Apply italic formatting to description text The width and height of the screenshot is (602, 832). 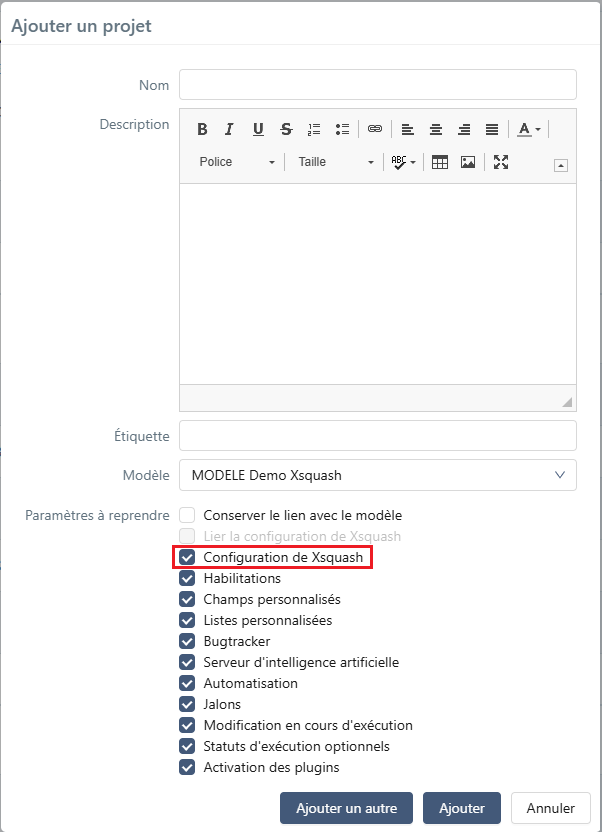(x=229, y=129)
